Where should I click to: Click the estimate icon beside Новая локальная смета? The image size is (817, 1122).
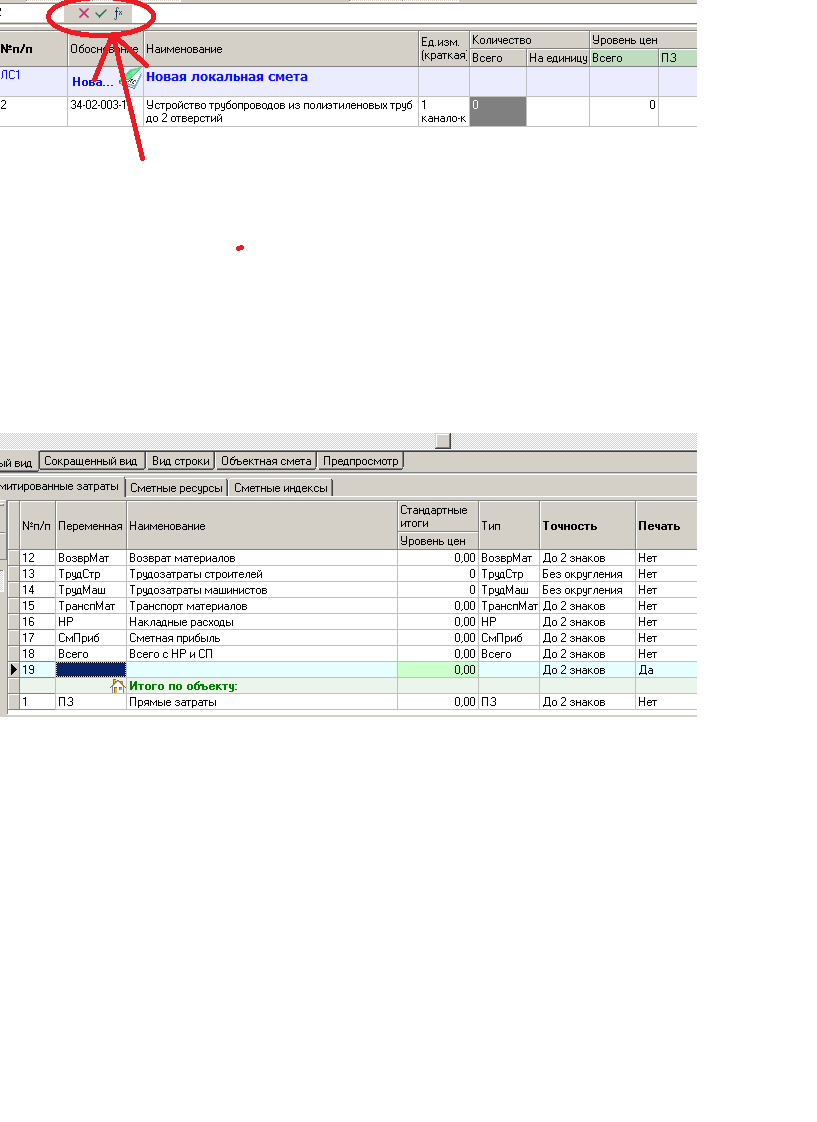pyautogui.click(x=131, y=78)
